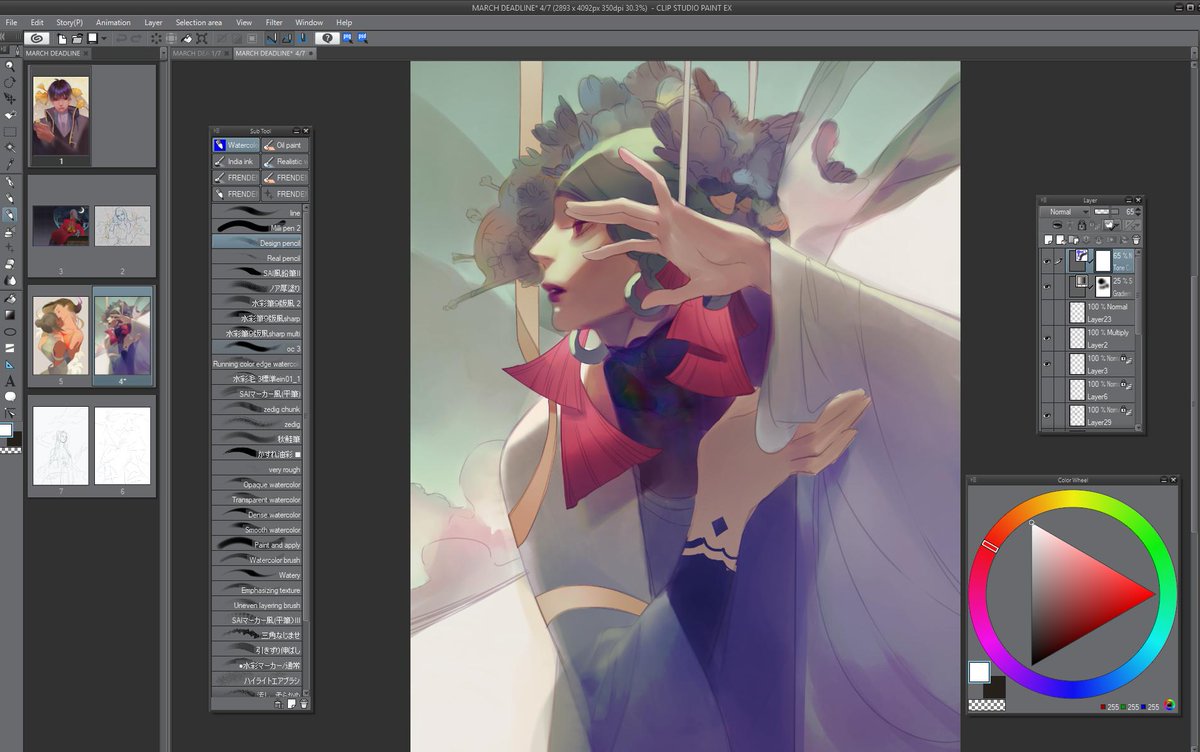Screen dimensions: 1200x752
Task: Adjust layer opacity stepper arrows
Action: coord(1139,212)
